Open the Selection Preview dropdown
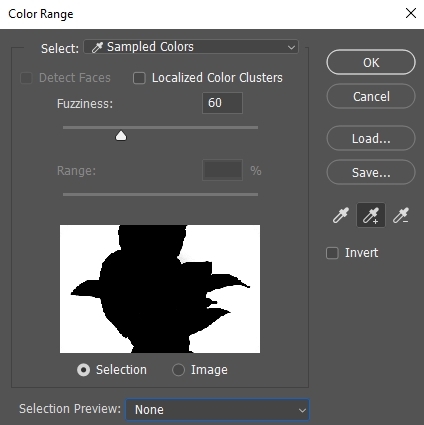 coord(217,410)
